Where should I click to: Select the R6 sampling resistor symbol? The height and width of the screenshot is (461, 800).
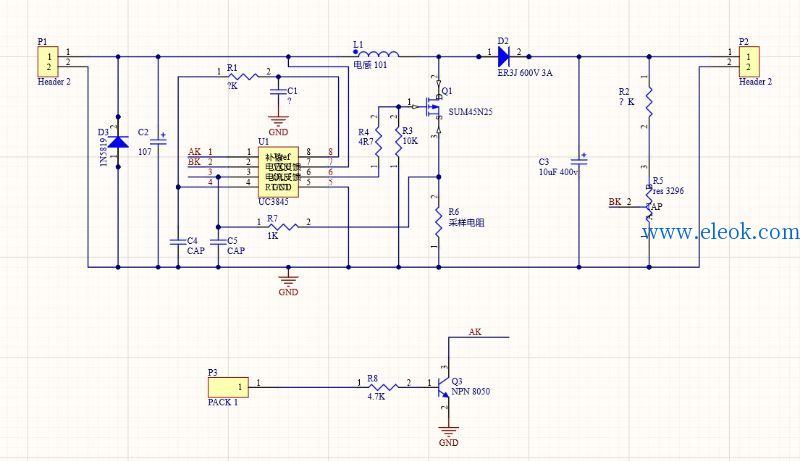point(439,222)
